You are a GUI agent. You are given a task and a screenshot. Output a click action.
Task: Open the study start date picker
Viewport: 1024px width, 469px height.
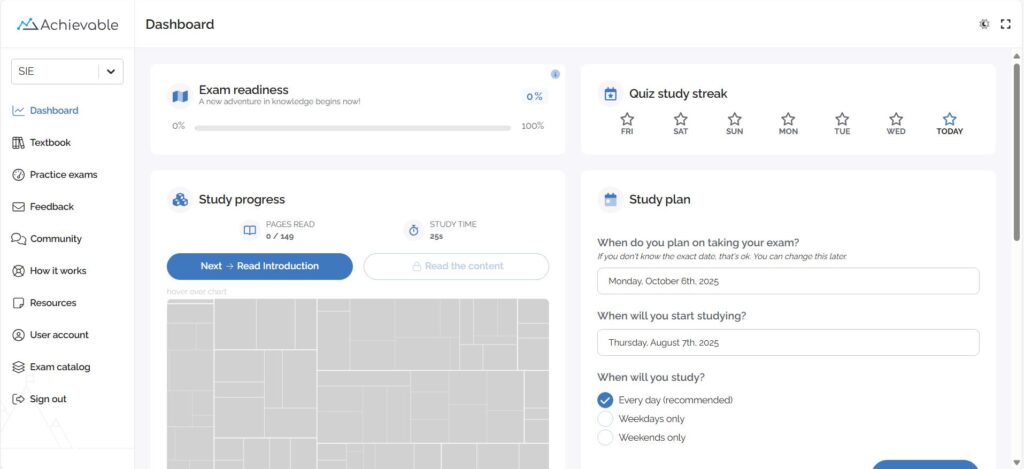coord(788,343)
